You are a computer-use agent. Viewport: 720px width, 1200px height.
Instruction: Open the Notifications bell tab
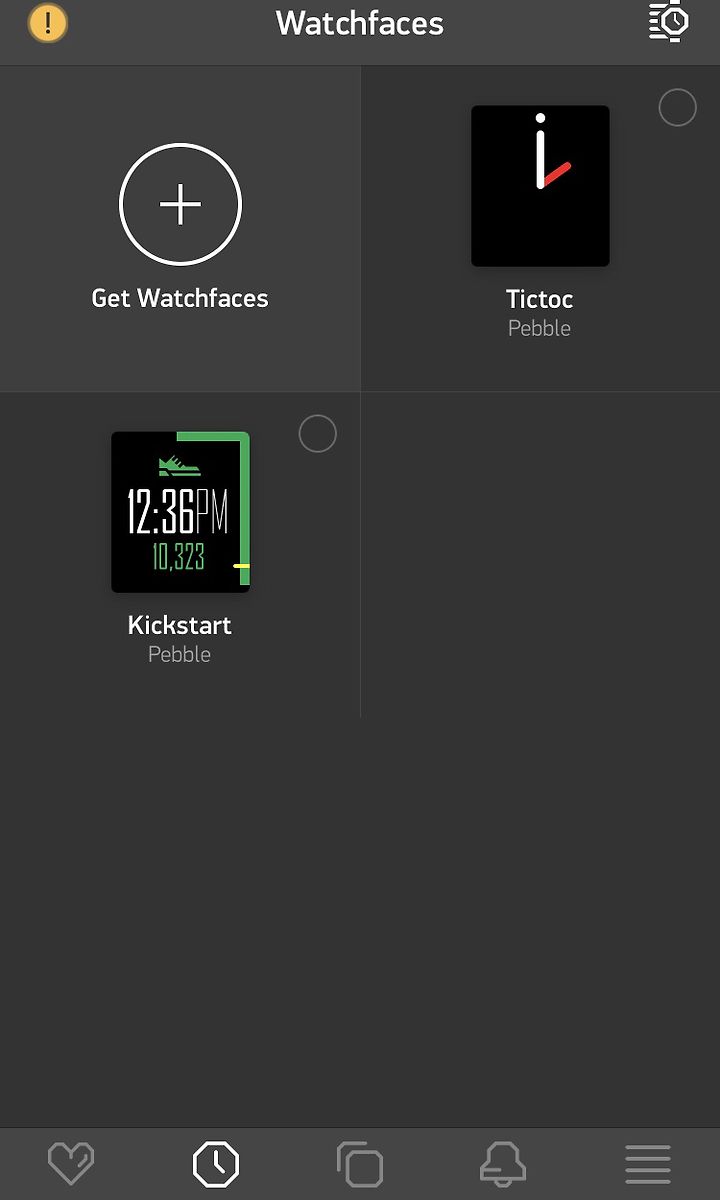(x=503, y=1164)
